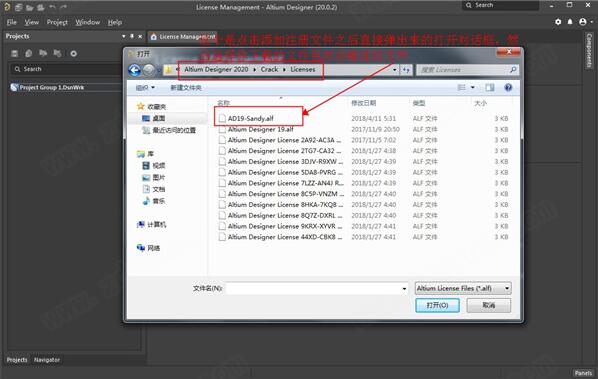
Task: Switch to the Navigator tab
Action: [47, 360]
